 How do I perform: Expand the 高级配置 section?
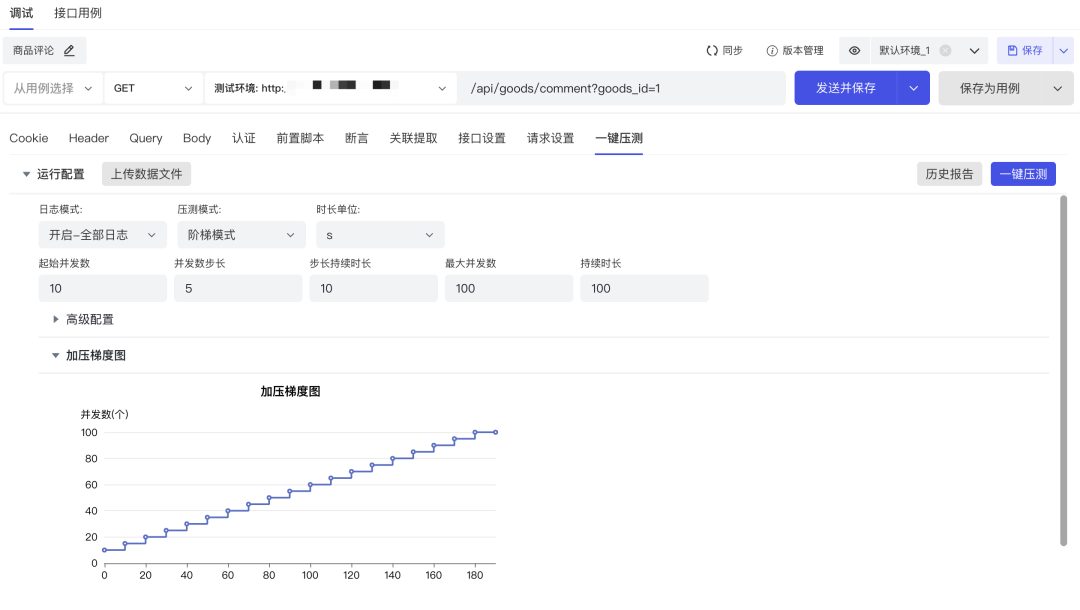pos(89,319)
